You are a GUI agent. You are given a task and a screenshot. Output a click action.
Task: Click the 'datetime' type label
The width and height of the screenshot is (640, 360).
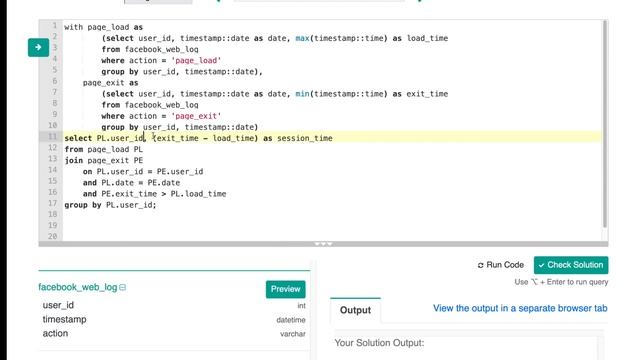tap(291, 320)
